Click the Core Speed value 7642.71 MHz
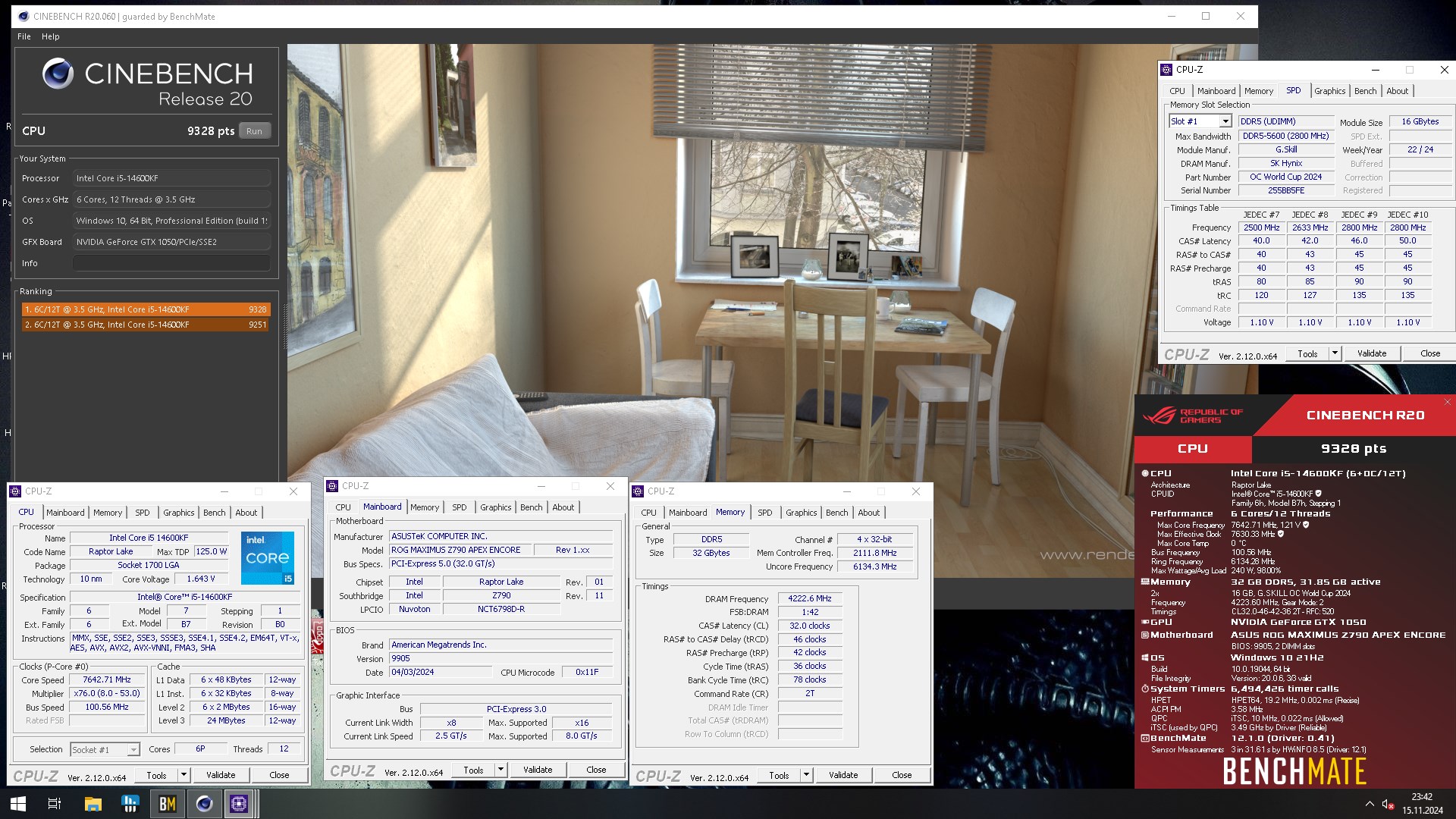 coord(107,680)
